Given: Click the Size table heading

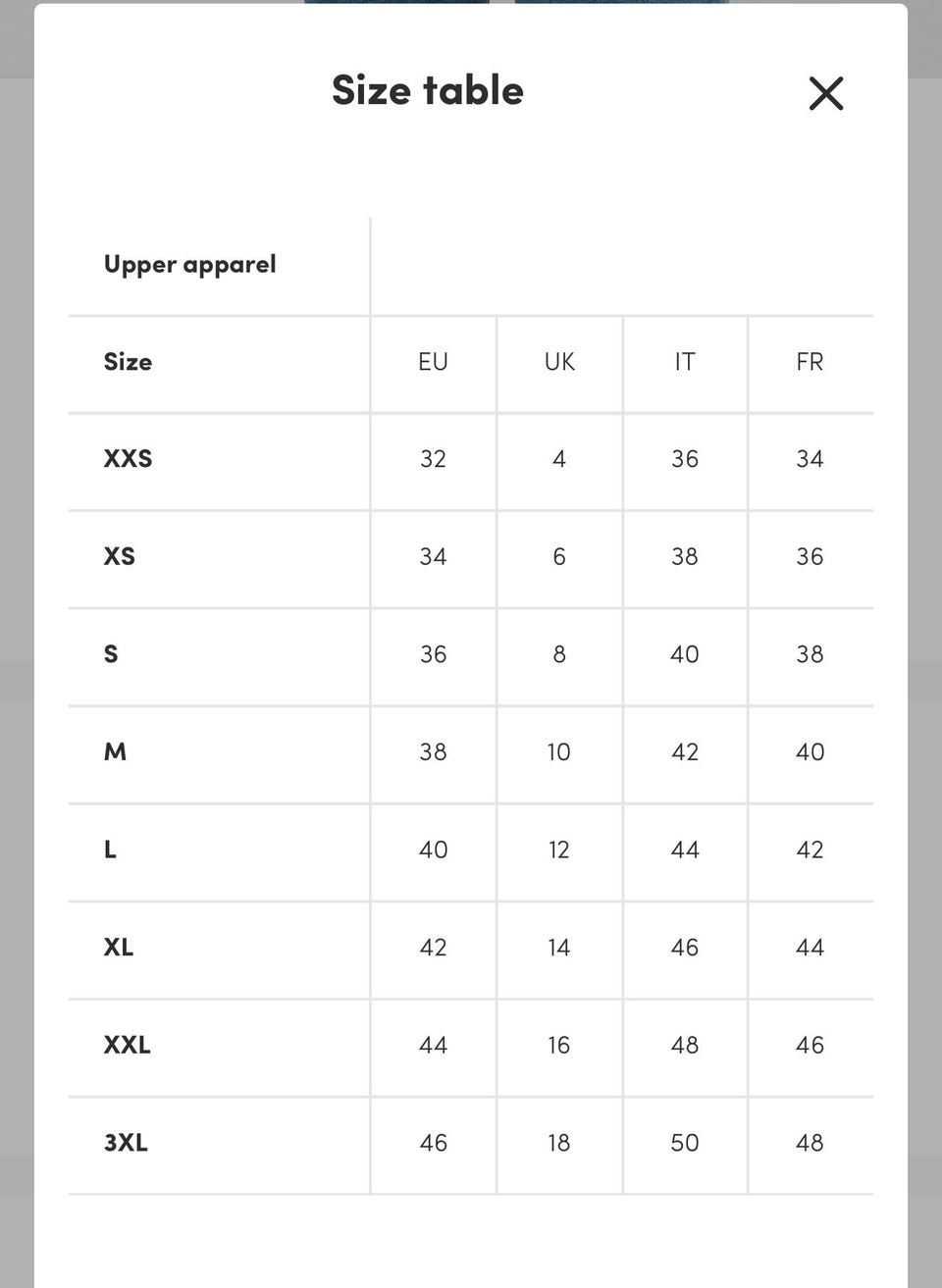Looking at the screenshot, I should (x=428, y=90).
